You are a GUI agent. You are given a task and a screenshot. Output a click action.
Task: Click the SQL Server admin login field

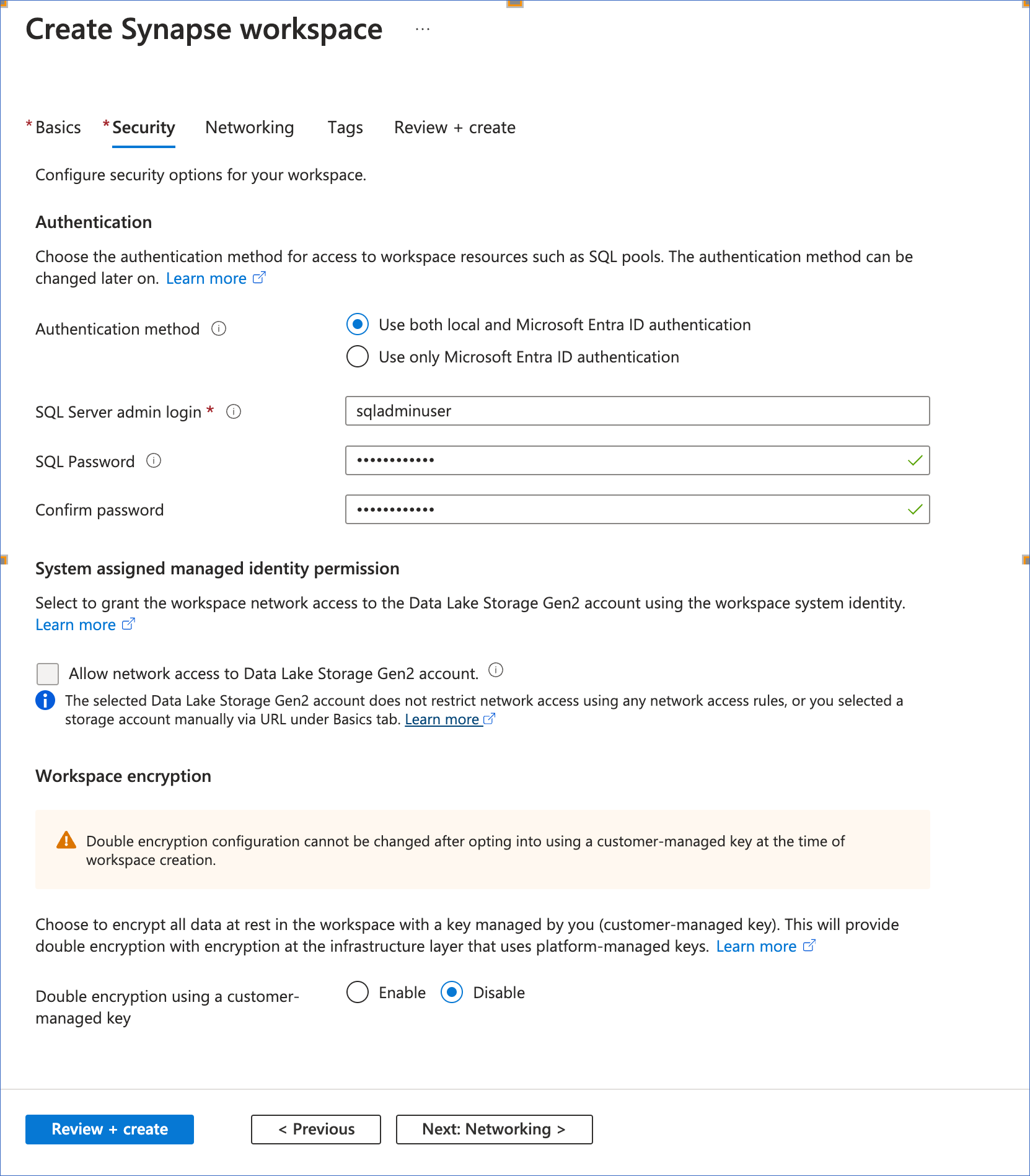click(x=637, y=411)
